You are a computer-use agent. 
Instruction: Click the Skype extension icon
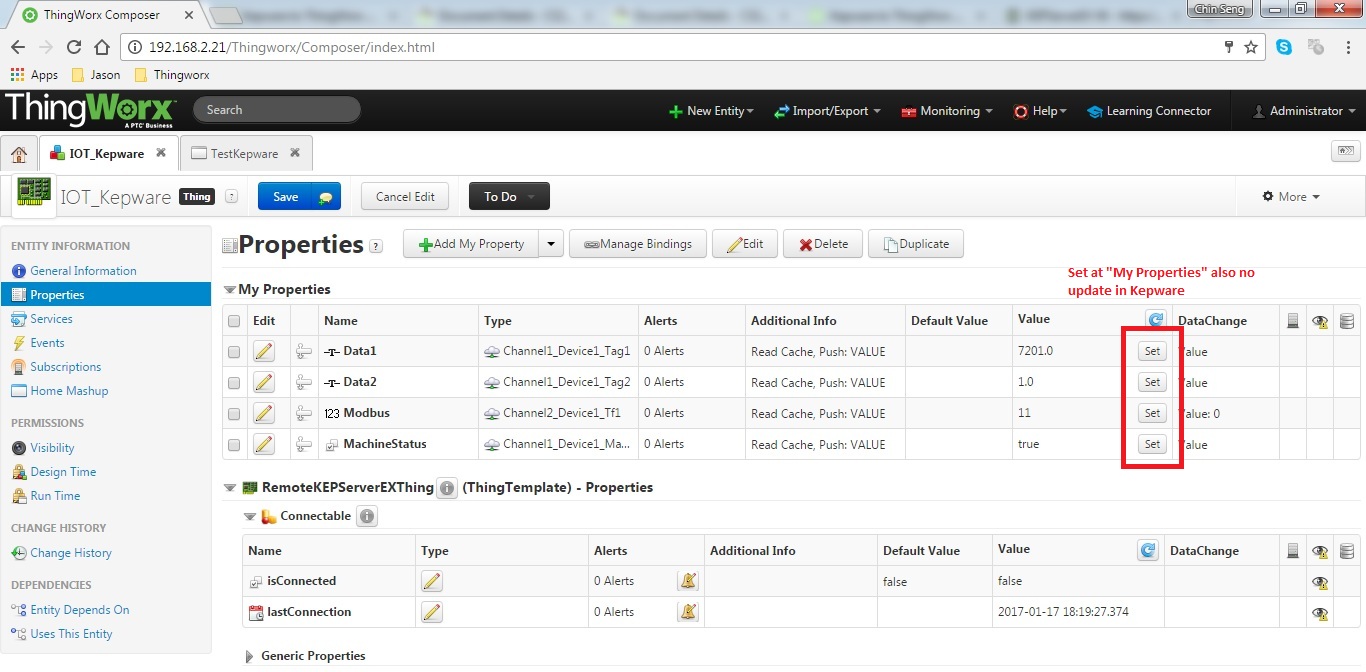pyautogui.click(x=1283, y=47)
